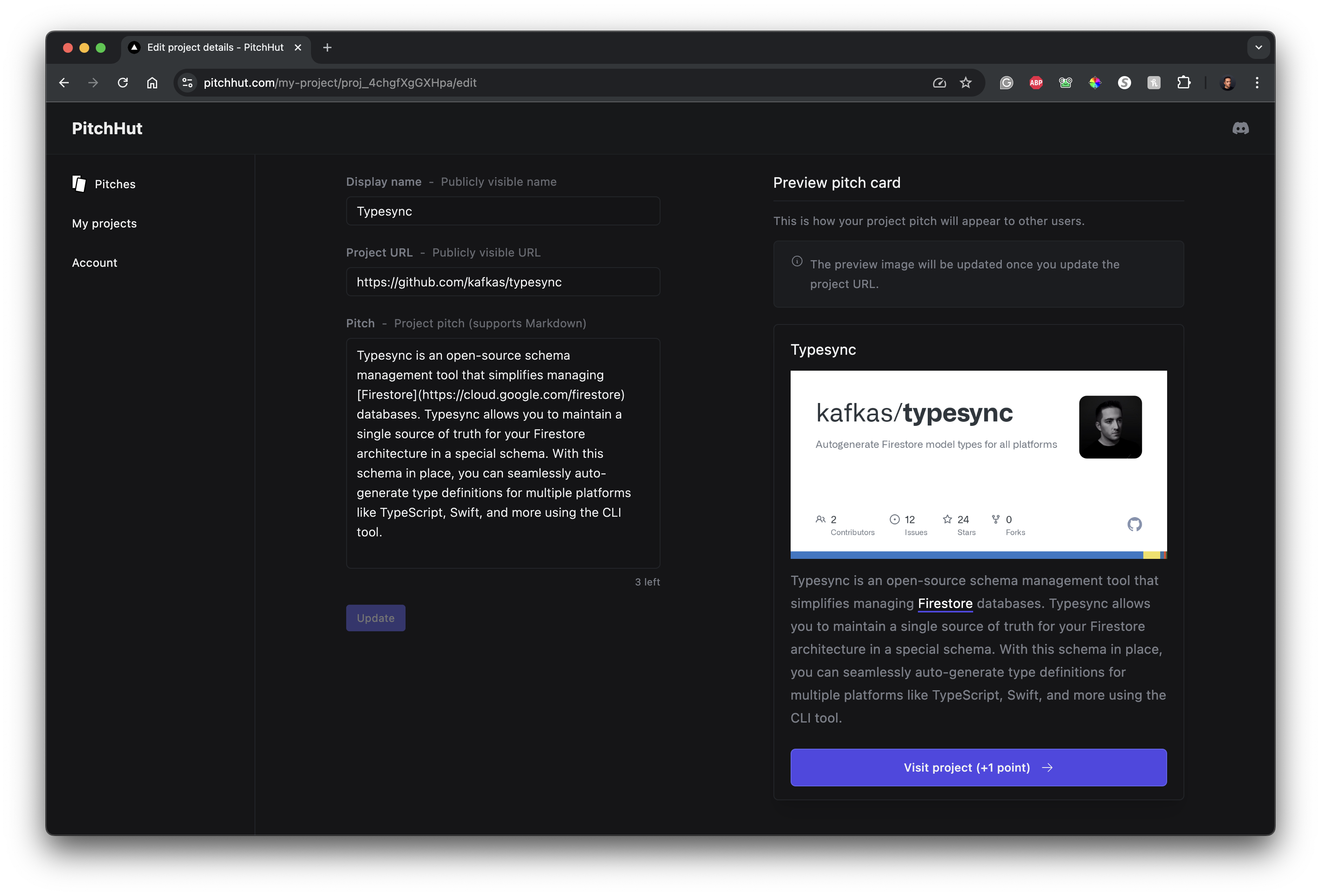This screenshot has height=896, width=1321.
Task: Click Visit project (+1 point) button
Action: (x=978, y=768)
